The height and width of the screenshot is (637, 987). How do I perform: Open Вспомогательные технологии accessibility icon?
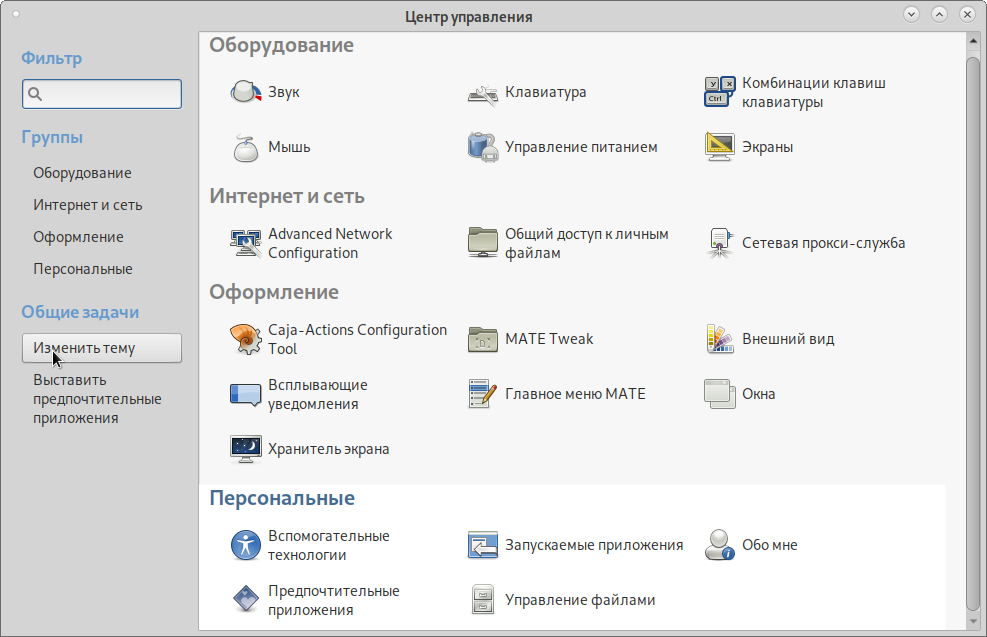[246, 545]
